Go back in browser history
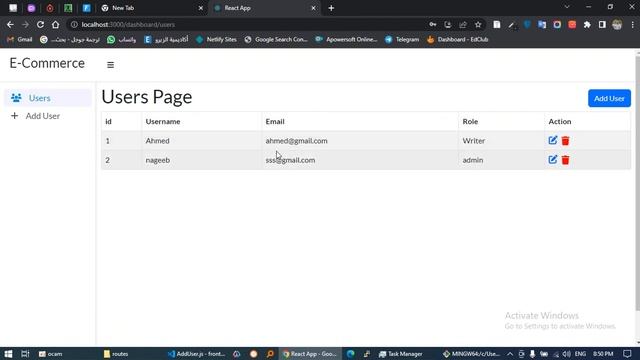 10,24
